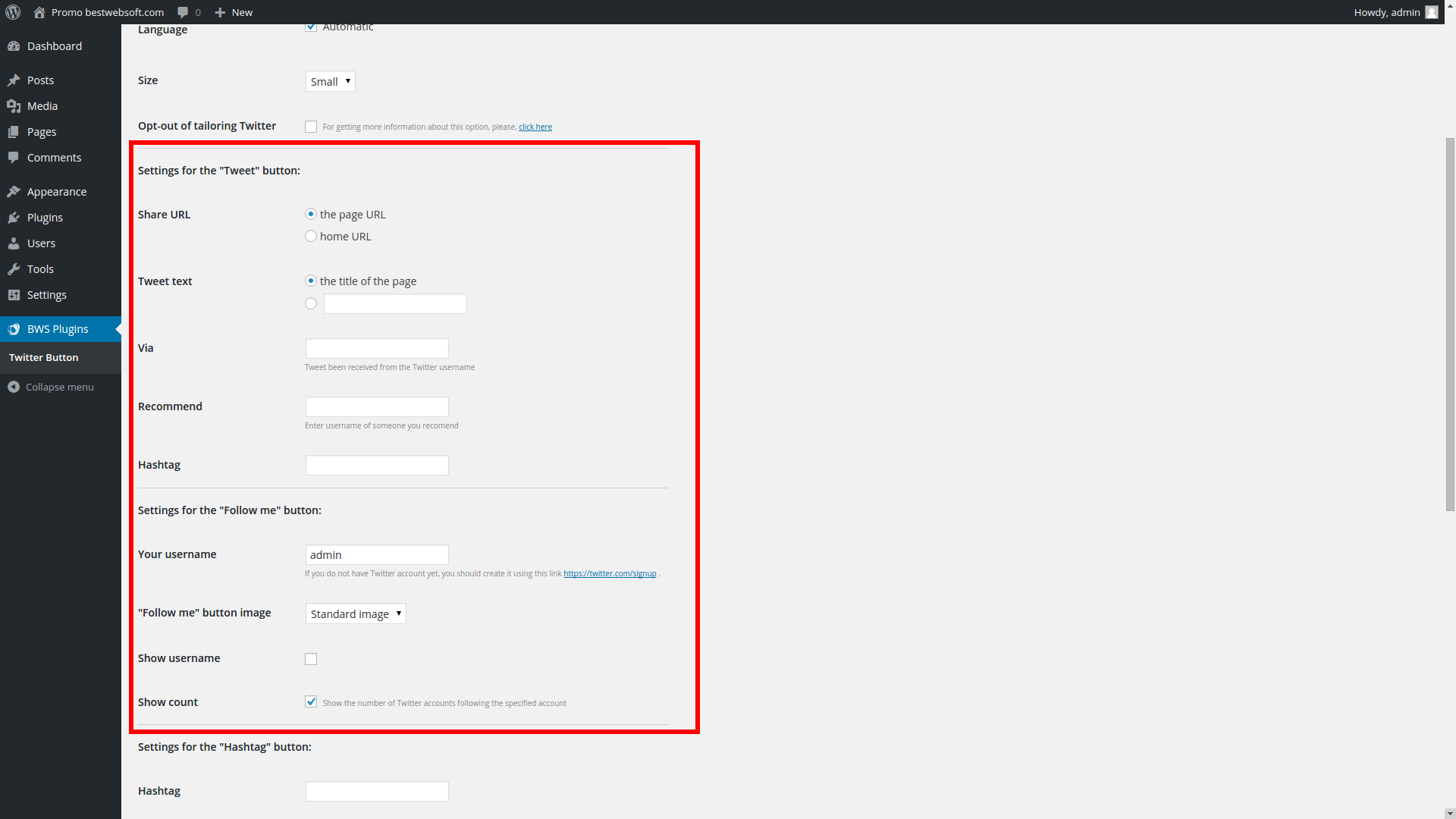This screenshot has height=819, width=1456.
Task: Click the Comments bubble icon in sidebar
Action: point(14,158)
